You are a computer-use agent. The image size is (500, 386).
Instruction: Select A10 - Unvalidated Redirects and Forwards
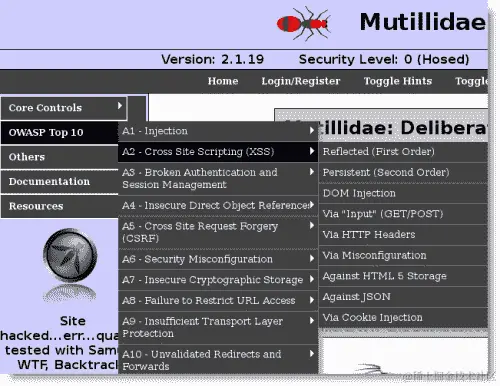pos(218,360)
